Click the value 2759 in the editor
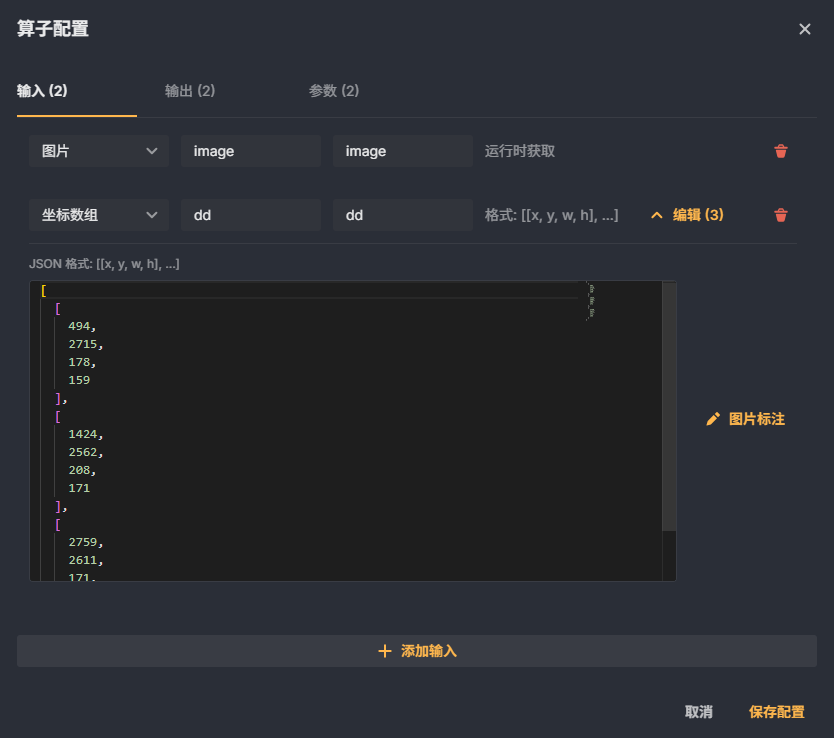834x738 pixels. (x=82, y=542)
